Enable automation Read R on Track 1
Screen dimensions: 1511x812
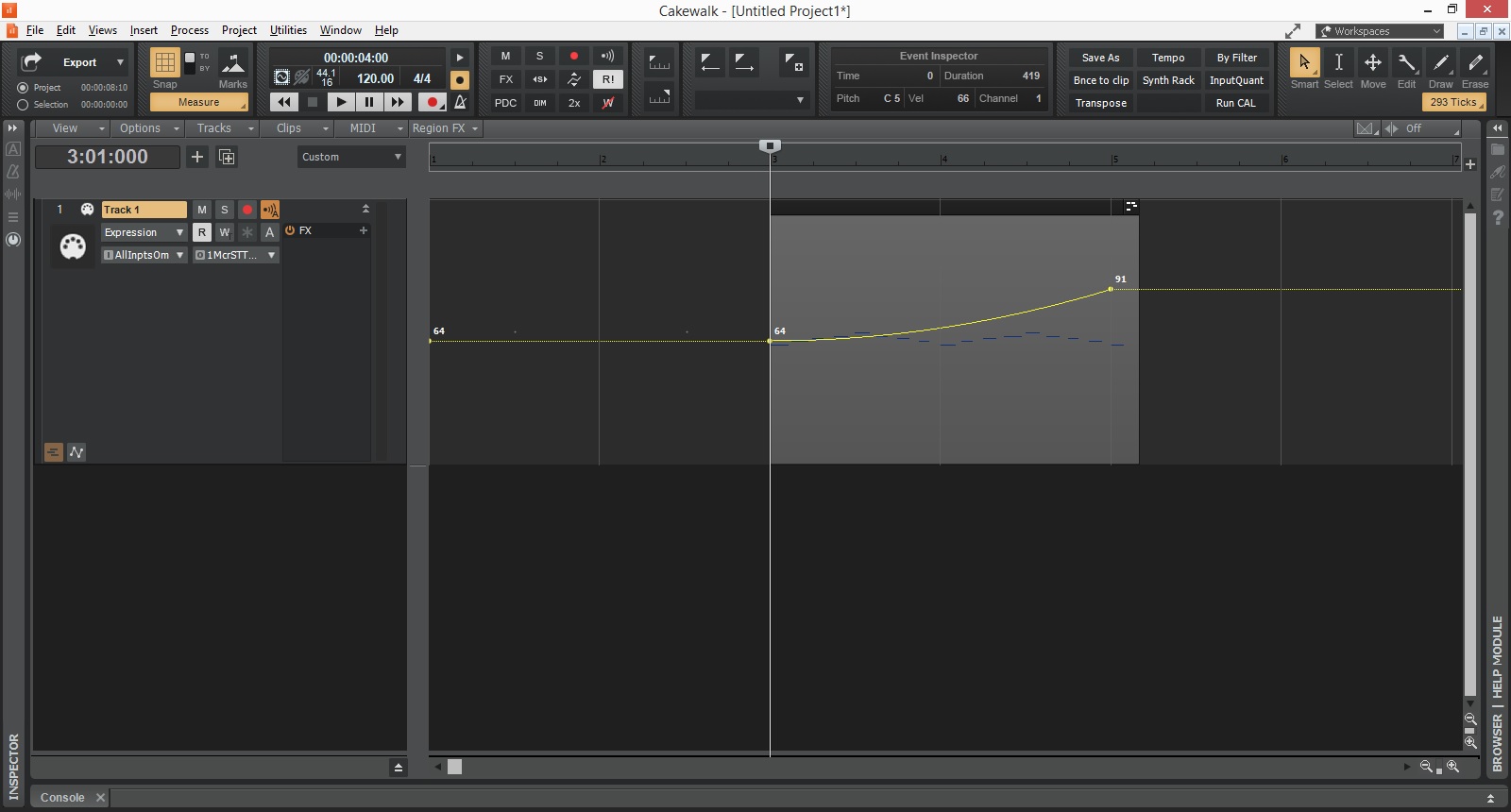(x=202, y=232)
